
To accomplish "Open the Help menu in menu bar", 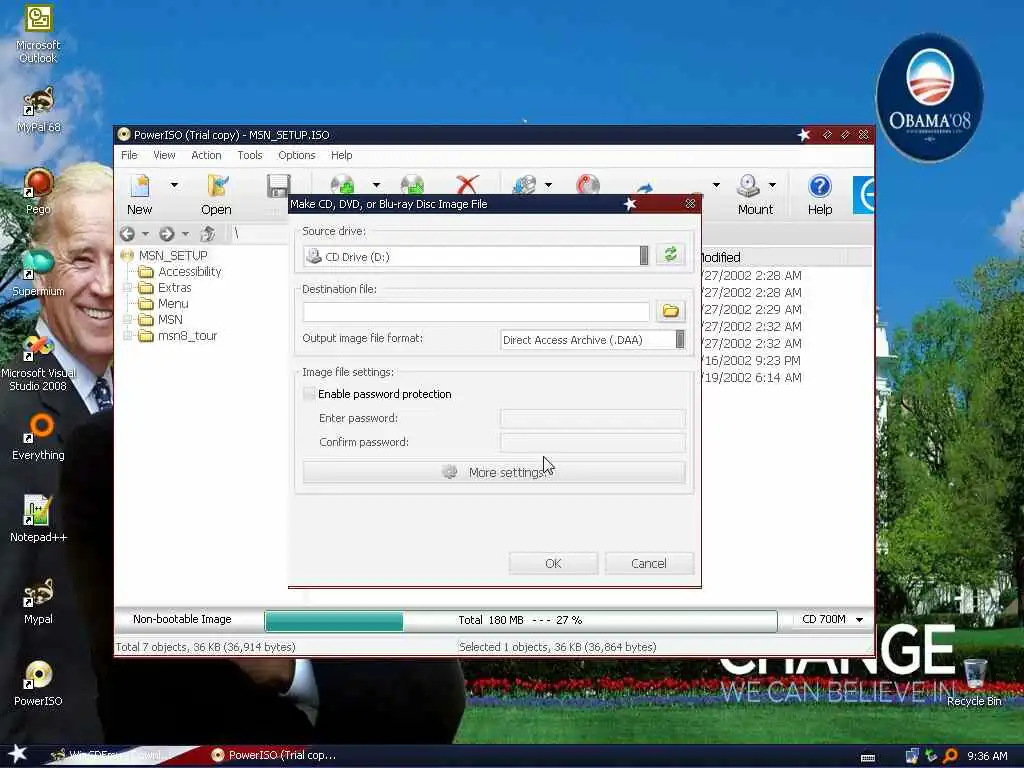I will tap(341, 155).
